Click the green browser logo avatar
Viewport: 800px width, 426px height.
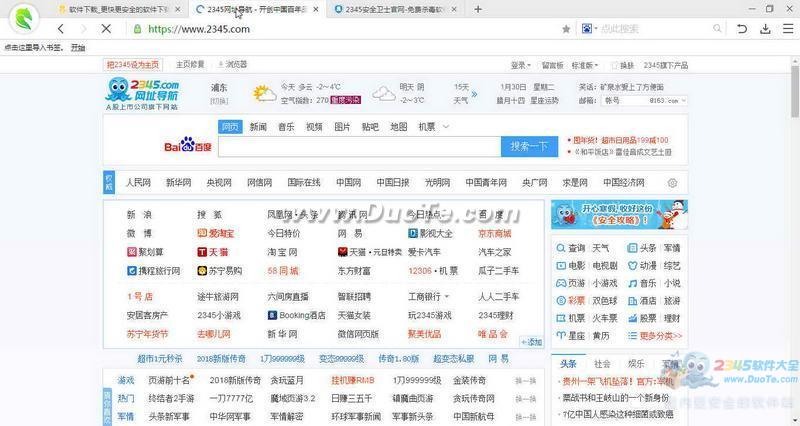click(x=24, y=19)
